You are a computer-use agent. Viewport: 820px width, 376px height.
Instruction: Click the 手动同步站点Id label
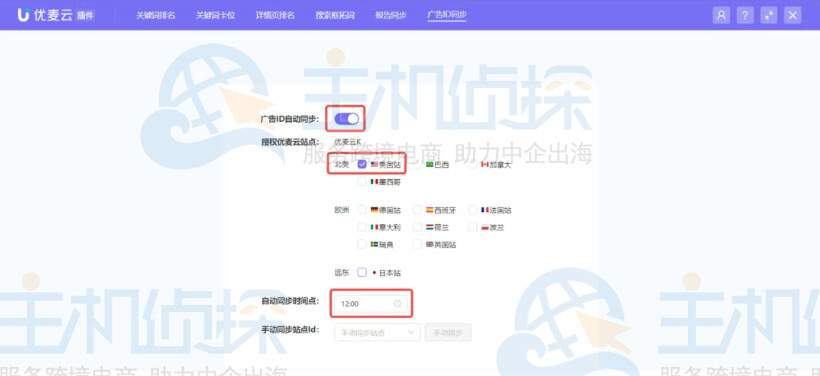291,329
